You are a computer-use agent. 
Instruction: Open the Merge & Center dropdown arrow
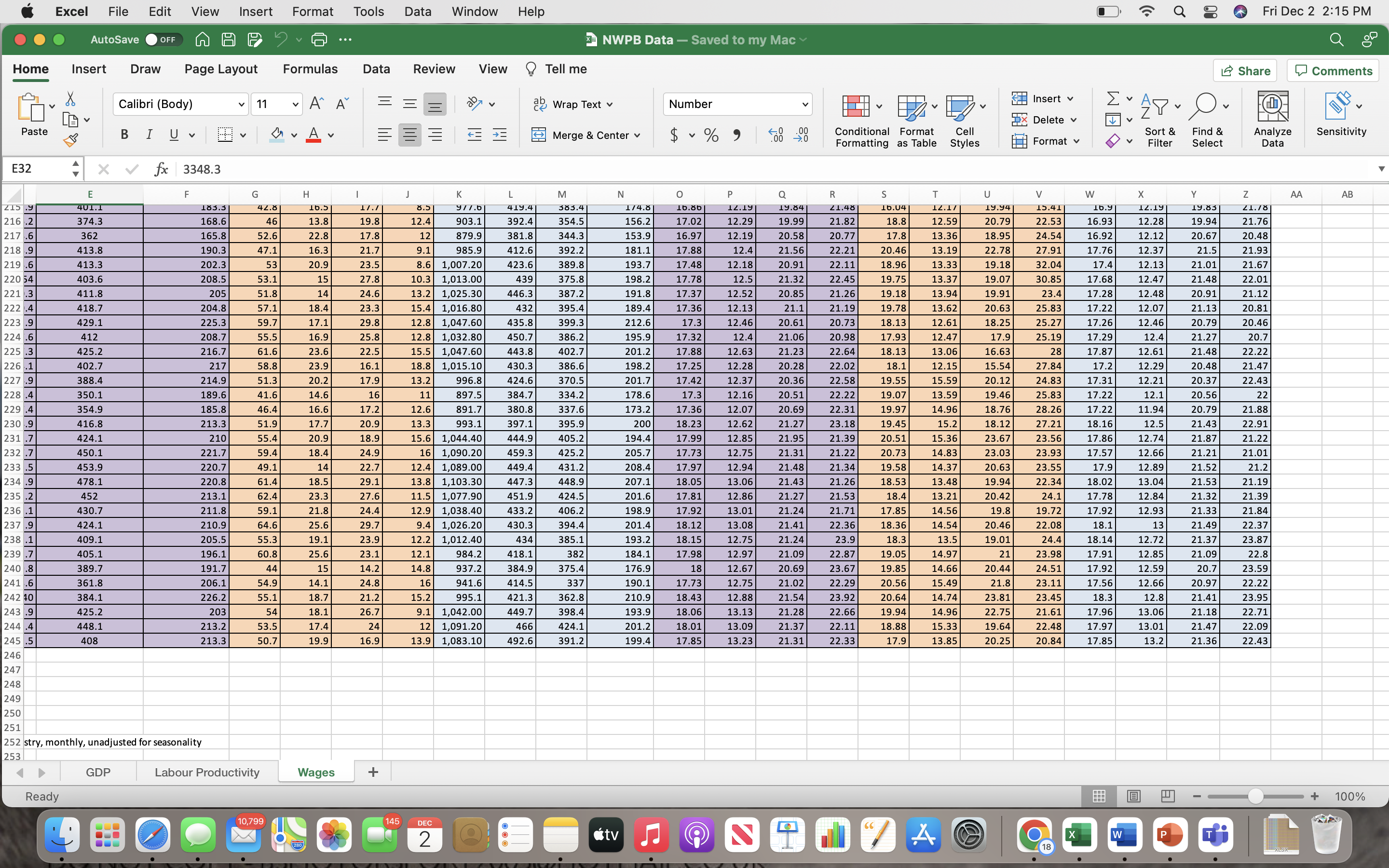click(x=637, y=136)
